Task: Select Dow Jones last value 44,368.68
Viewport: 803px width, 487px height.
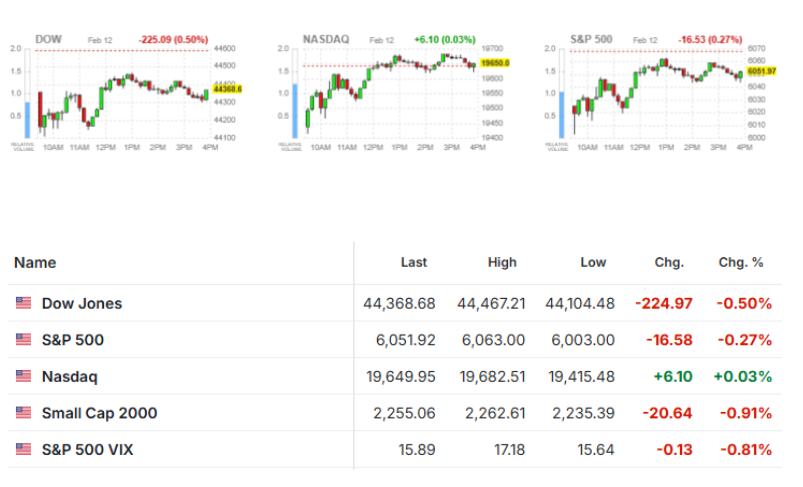Action: [x=399, y=304]
